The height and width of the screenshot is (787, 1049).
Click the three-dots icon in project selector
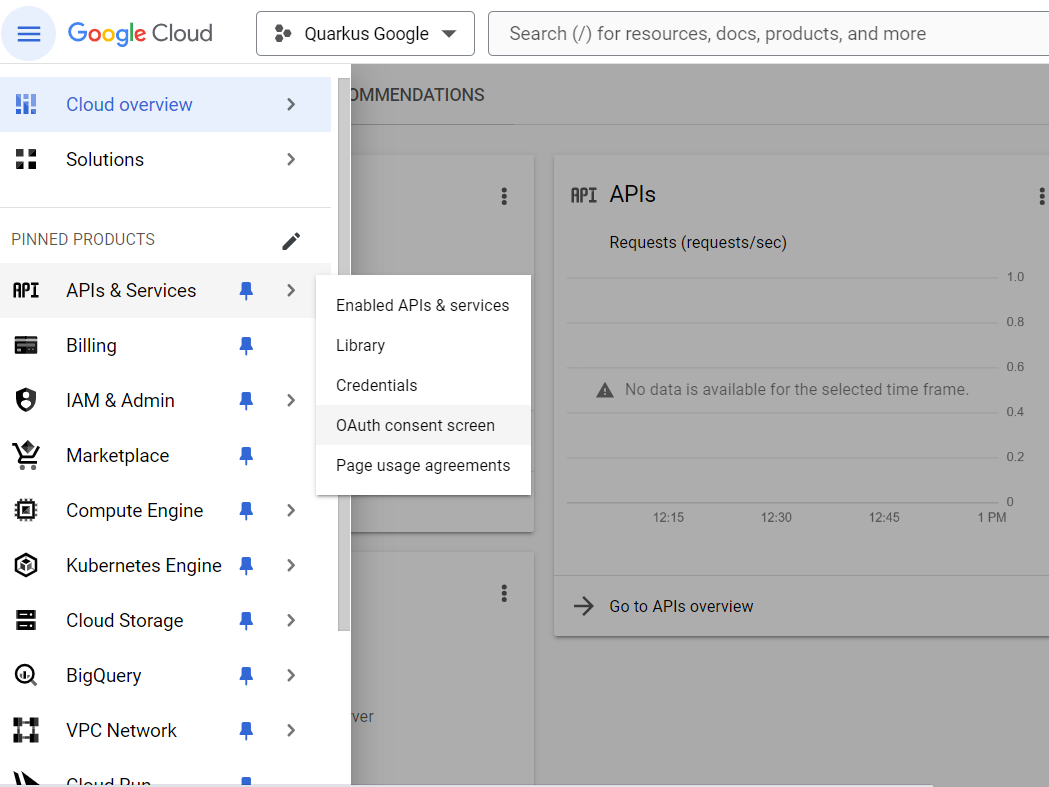[x=284, y=33]
